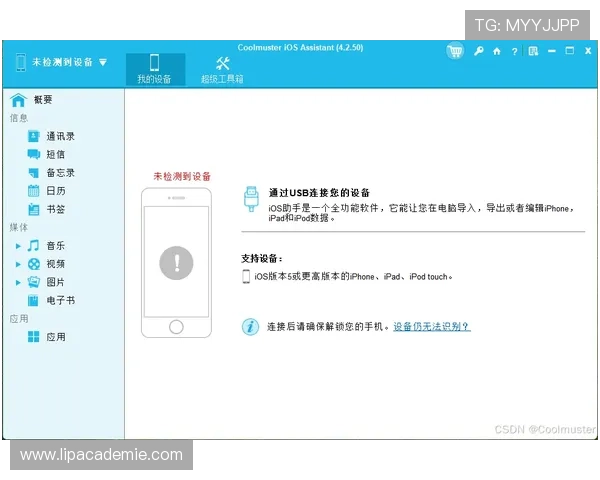Click the small phone icon by iOS版本
The image size is (600, 480).
coord(246,276)
